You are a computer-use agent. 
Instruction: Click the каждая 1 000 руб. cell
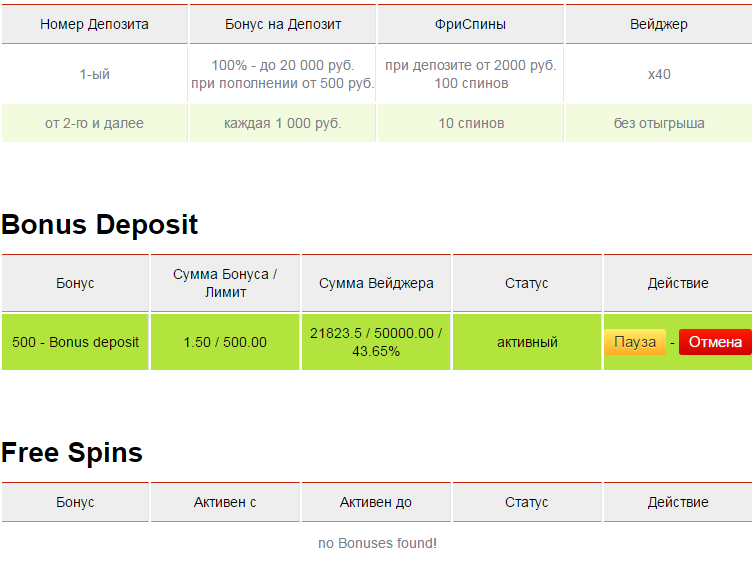tap(282, 124)
